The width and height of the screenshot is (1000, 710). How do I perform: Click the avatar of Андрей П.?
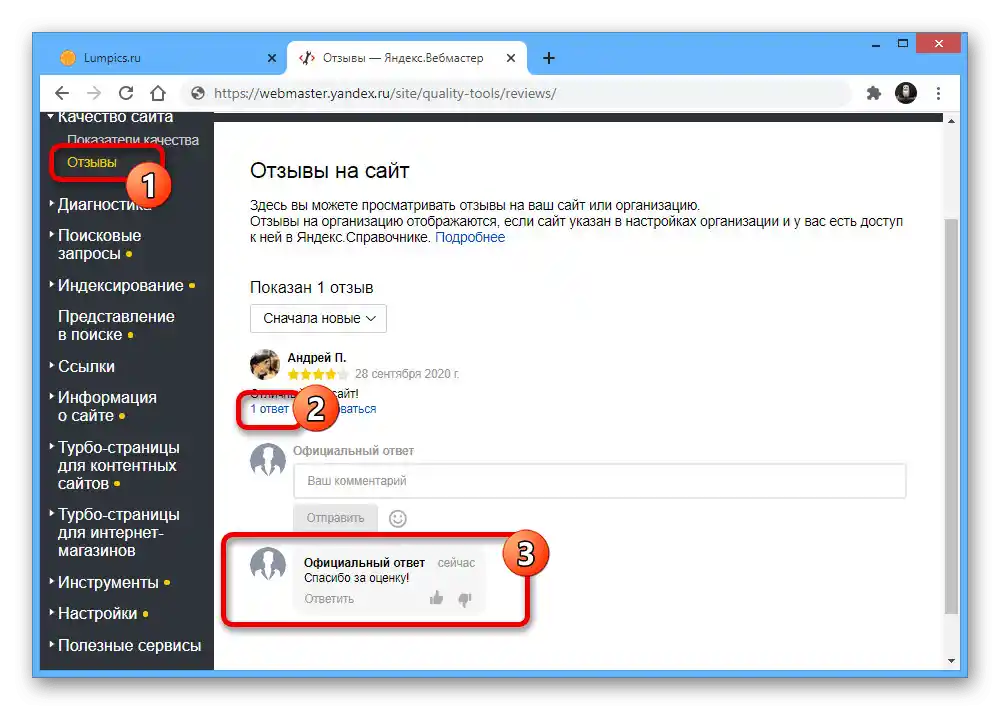(x=265, y=364)
